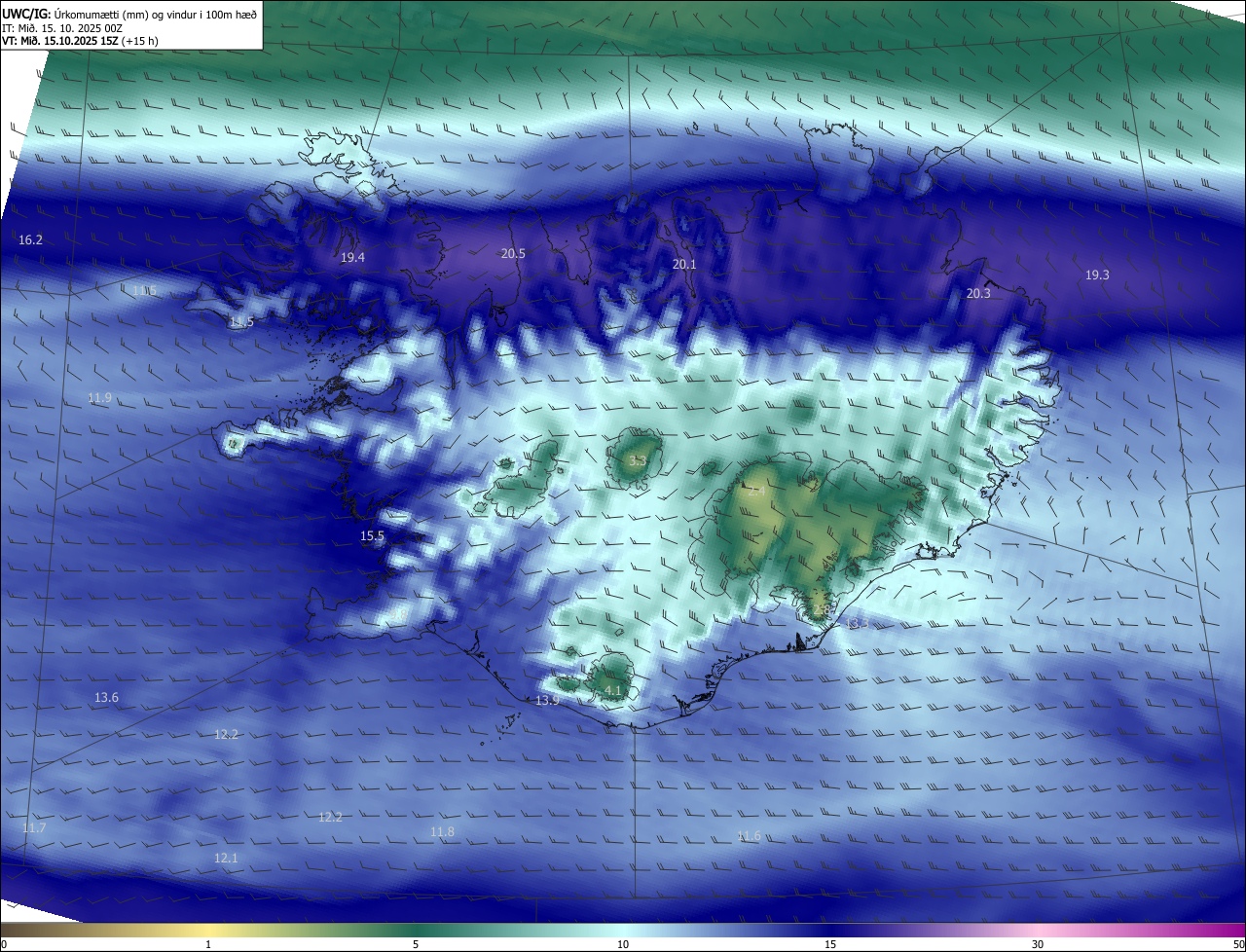Click the UWC/IG map title line
Image resolution: width=1246 pixels, height=952 pixels.
pos(129,14)
